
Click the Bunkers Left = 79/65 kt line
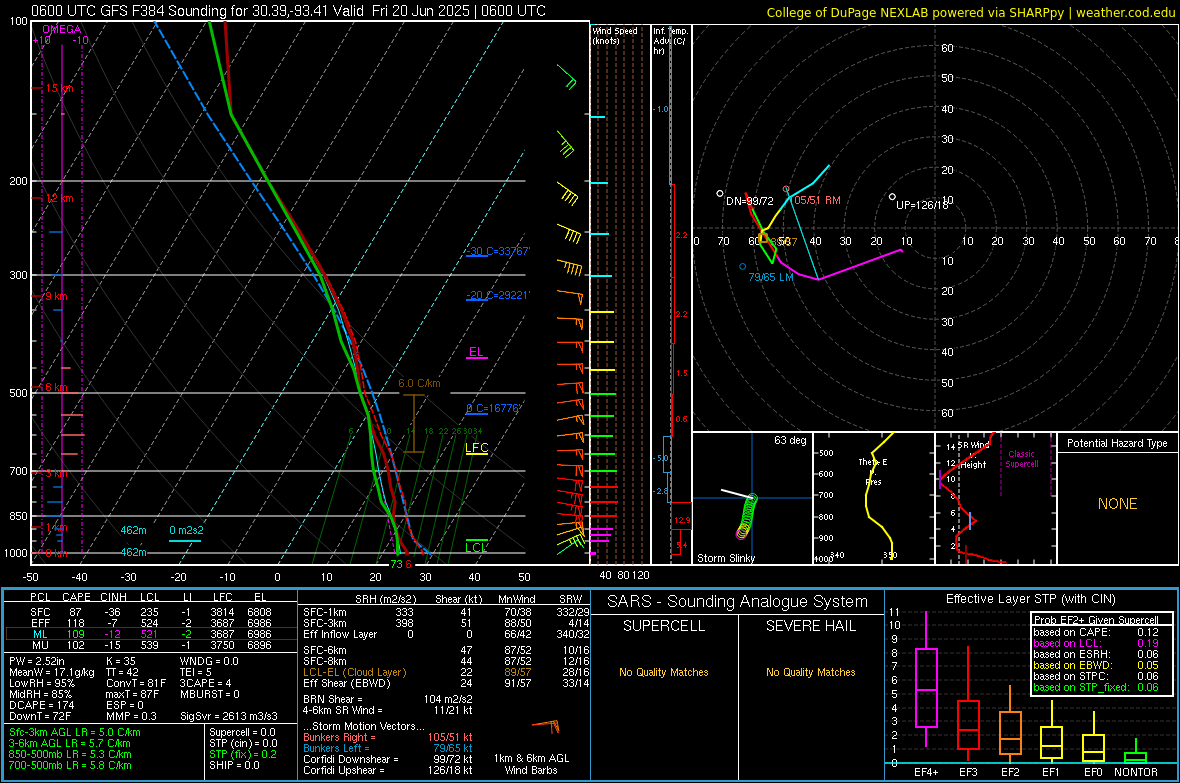click(388, 748)
